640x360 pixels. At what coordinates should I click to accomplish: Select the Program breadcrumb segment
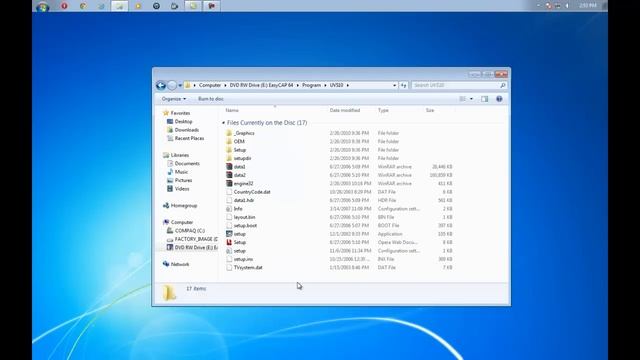(x=311, y=85)
